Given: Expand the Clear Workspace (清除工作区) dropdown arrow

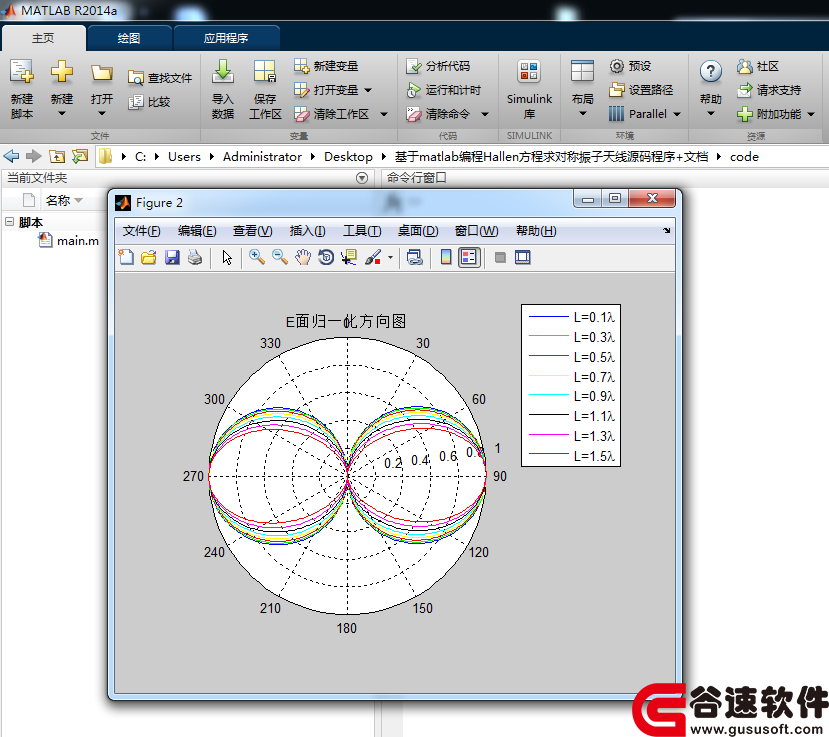Looking at the screenshot, I should click(x=384, y=114).
